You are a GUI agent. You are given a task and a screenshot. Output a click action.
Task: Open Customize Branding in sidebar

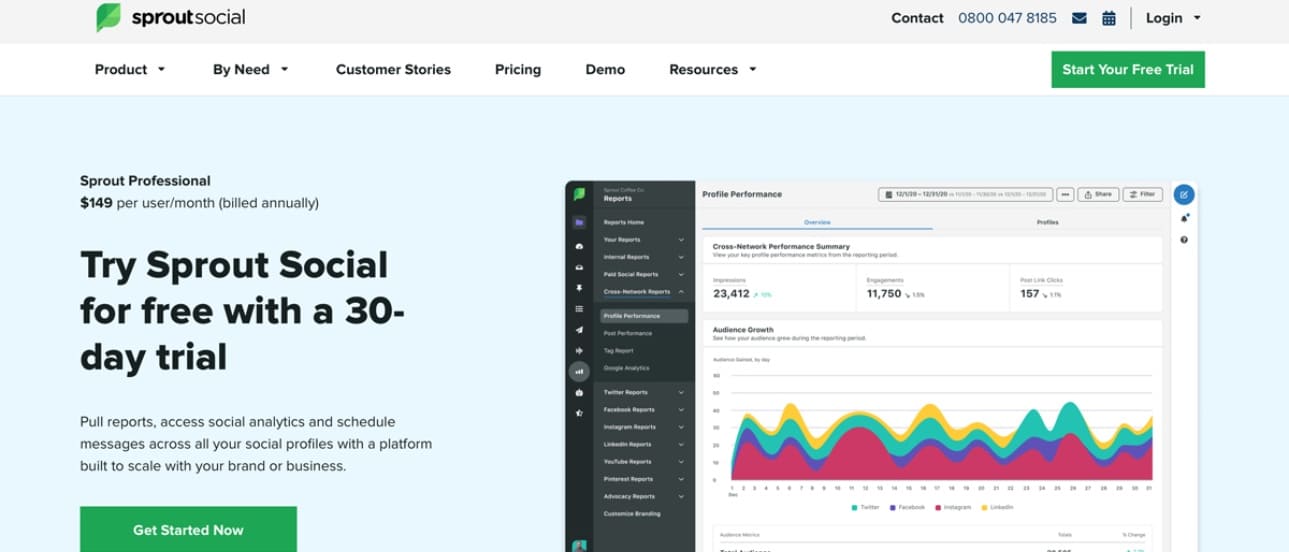point(632,514)
